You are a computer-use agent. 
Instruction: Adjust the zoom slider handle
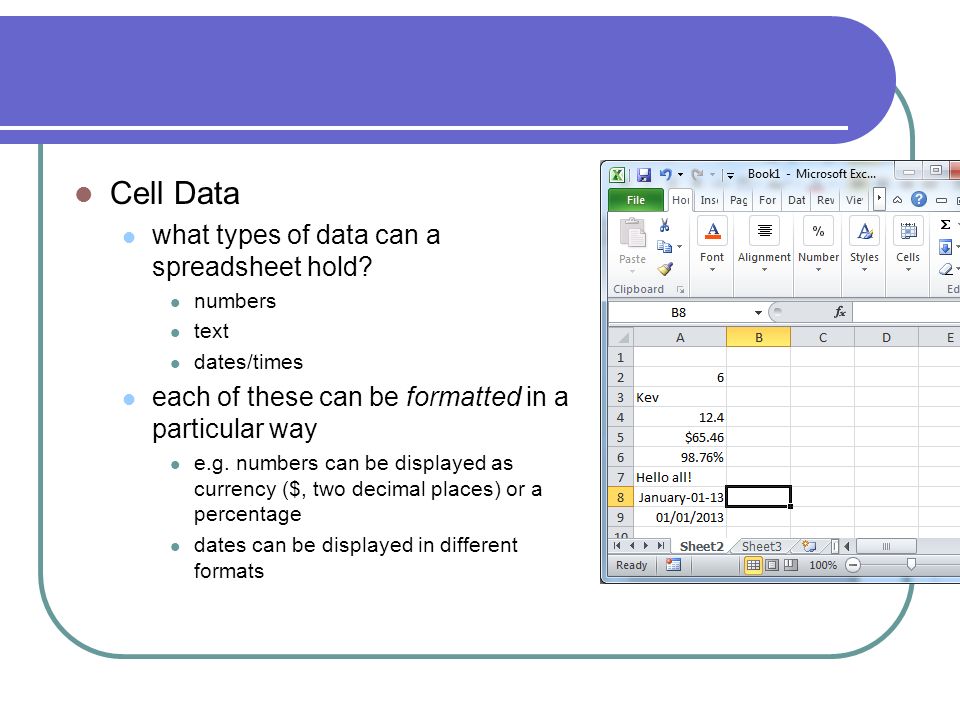(911, 564)
